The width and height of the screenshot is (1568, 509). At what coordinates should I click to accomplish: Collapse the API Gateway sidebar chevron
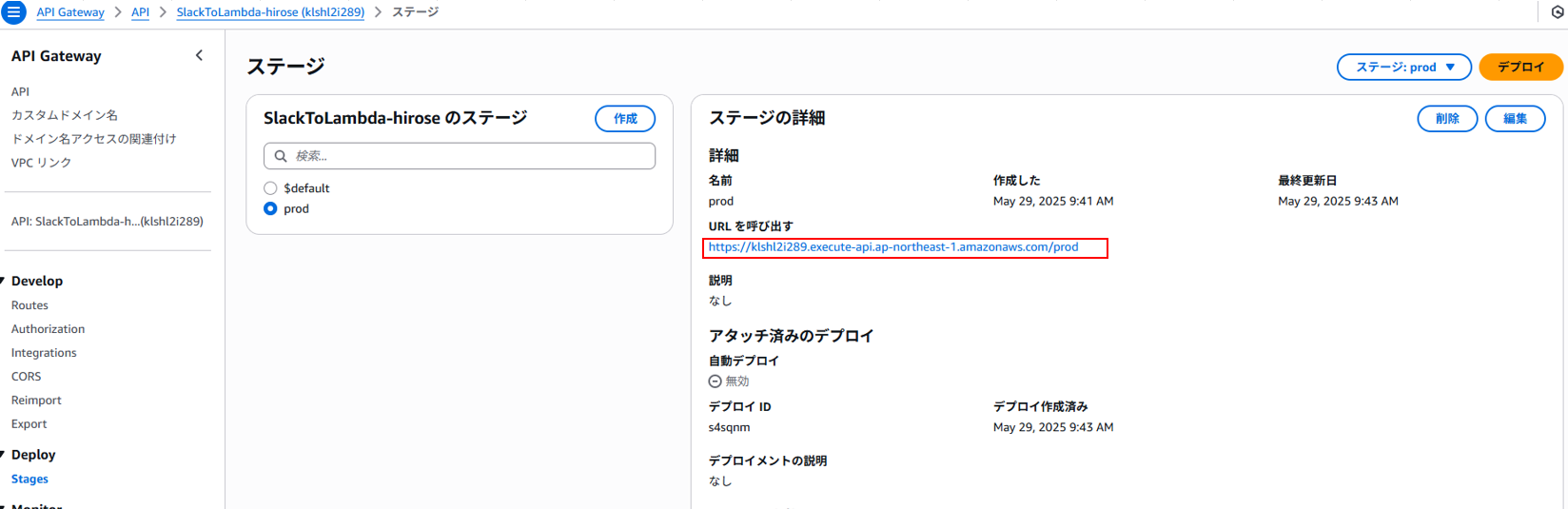tap(199, 55)
